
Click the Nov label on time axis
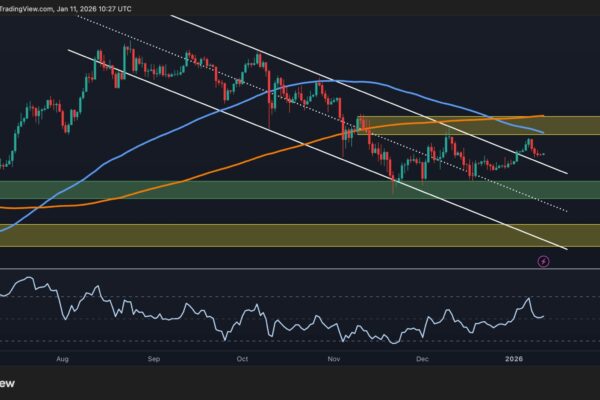334,357
